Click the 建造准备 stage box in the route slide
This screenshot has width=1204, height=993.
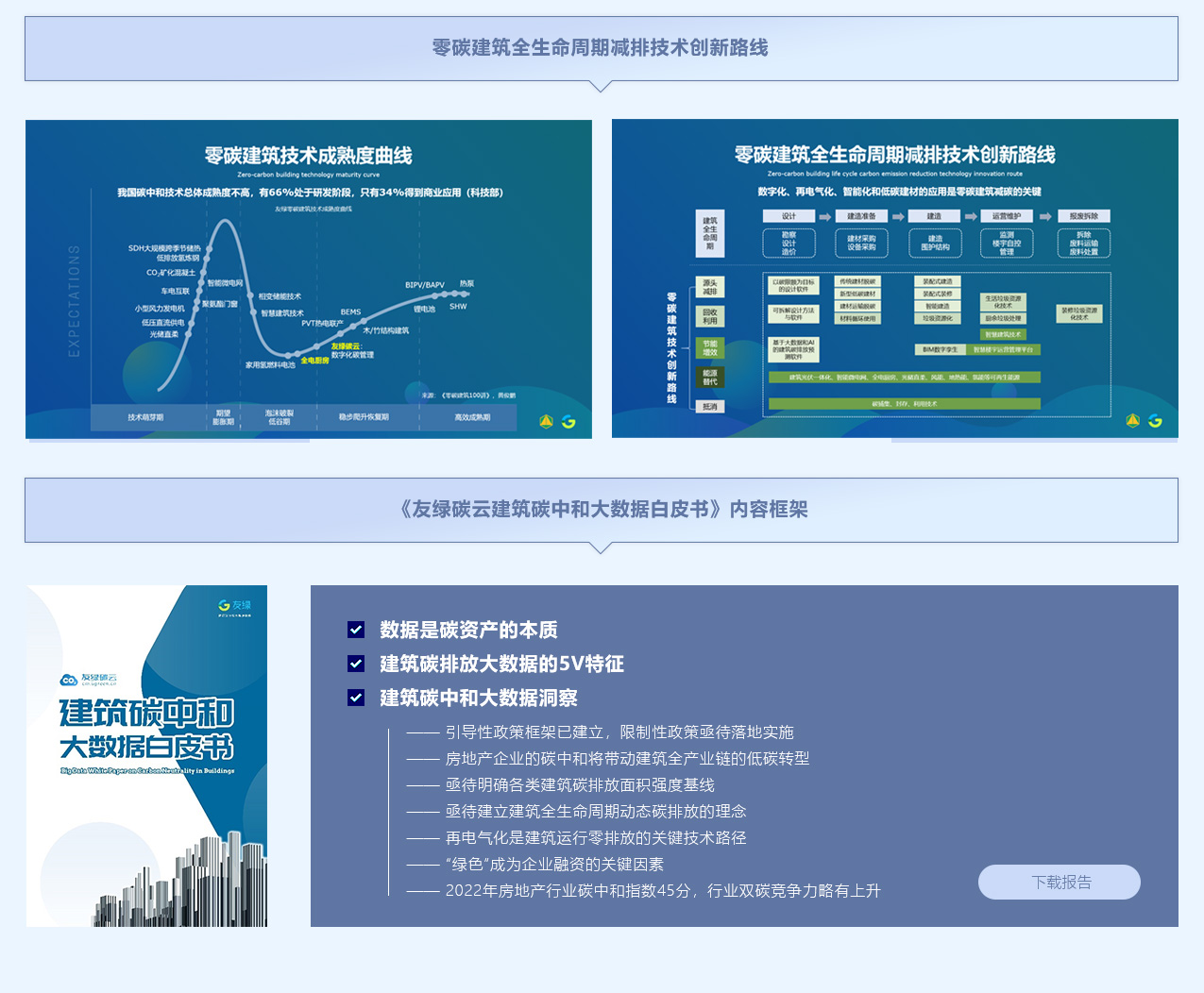tap(861, 216)
